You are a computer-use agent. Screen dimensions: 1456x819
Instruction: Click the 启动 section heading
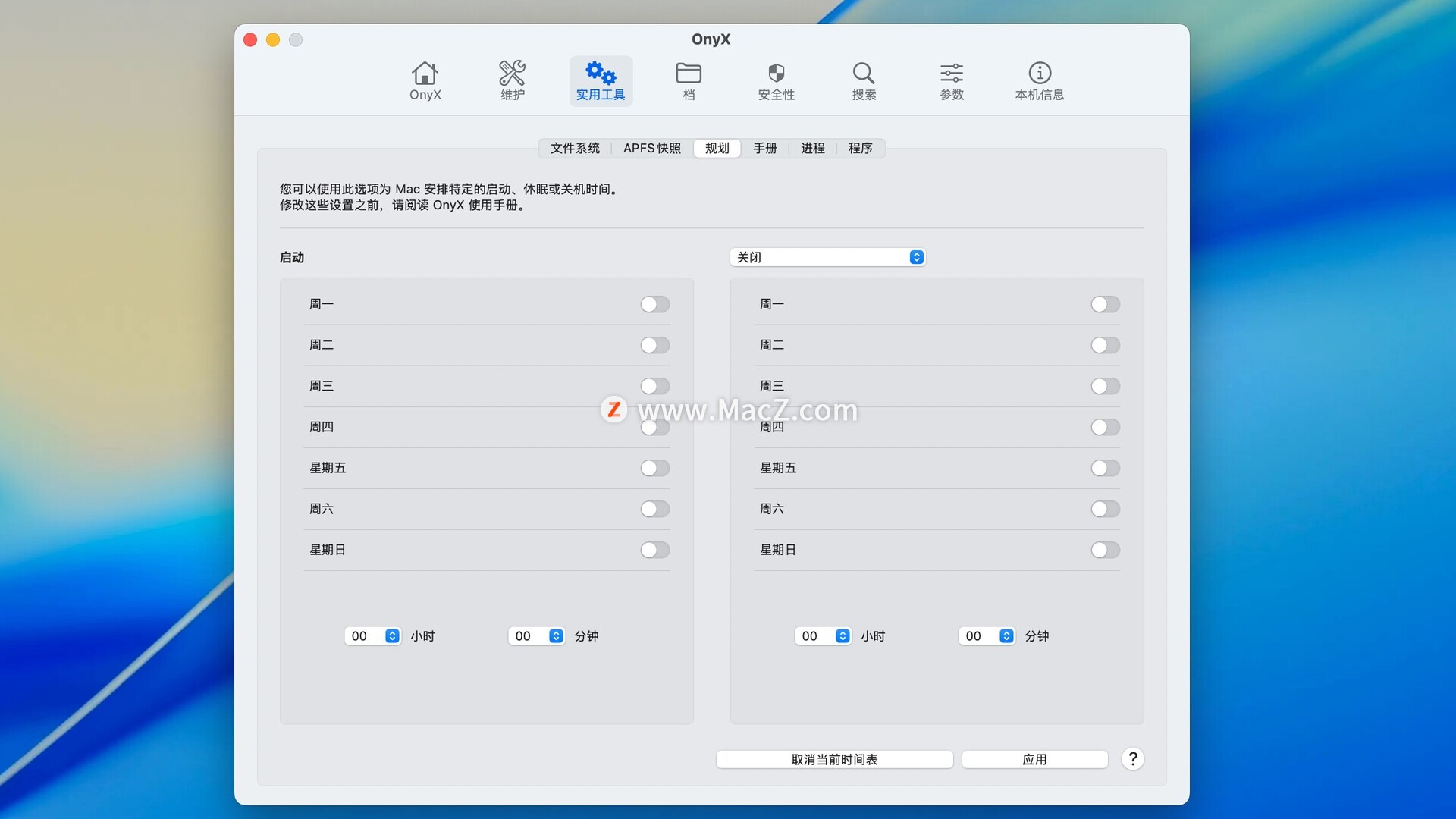tap(292, 257)
